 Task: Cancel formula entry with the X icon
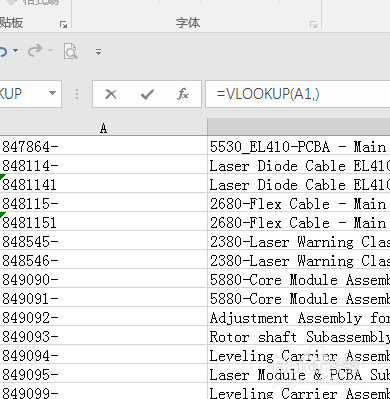110,94
